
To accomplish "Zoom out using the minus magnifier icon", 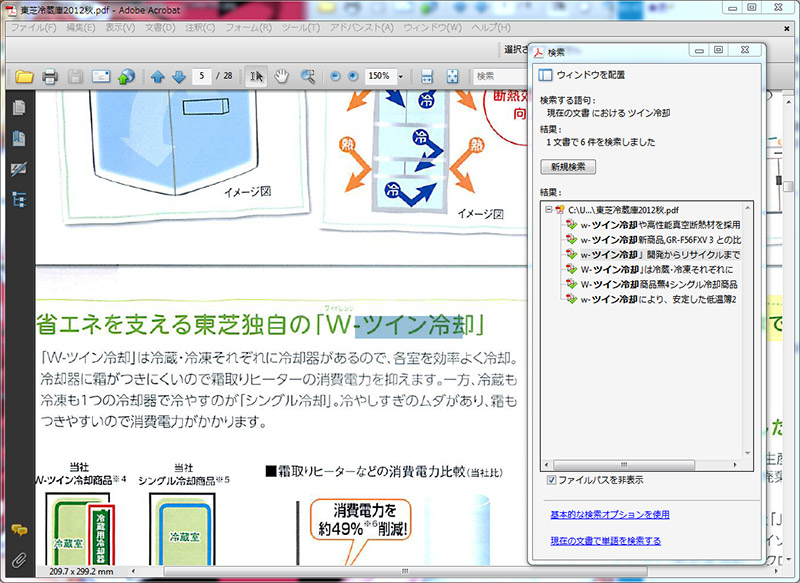I will tap(336, 75).
